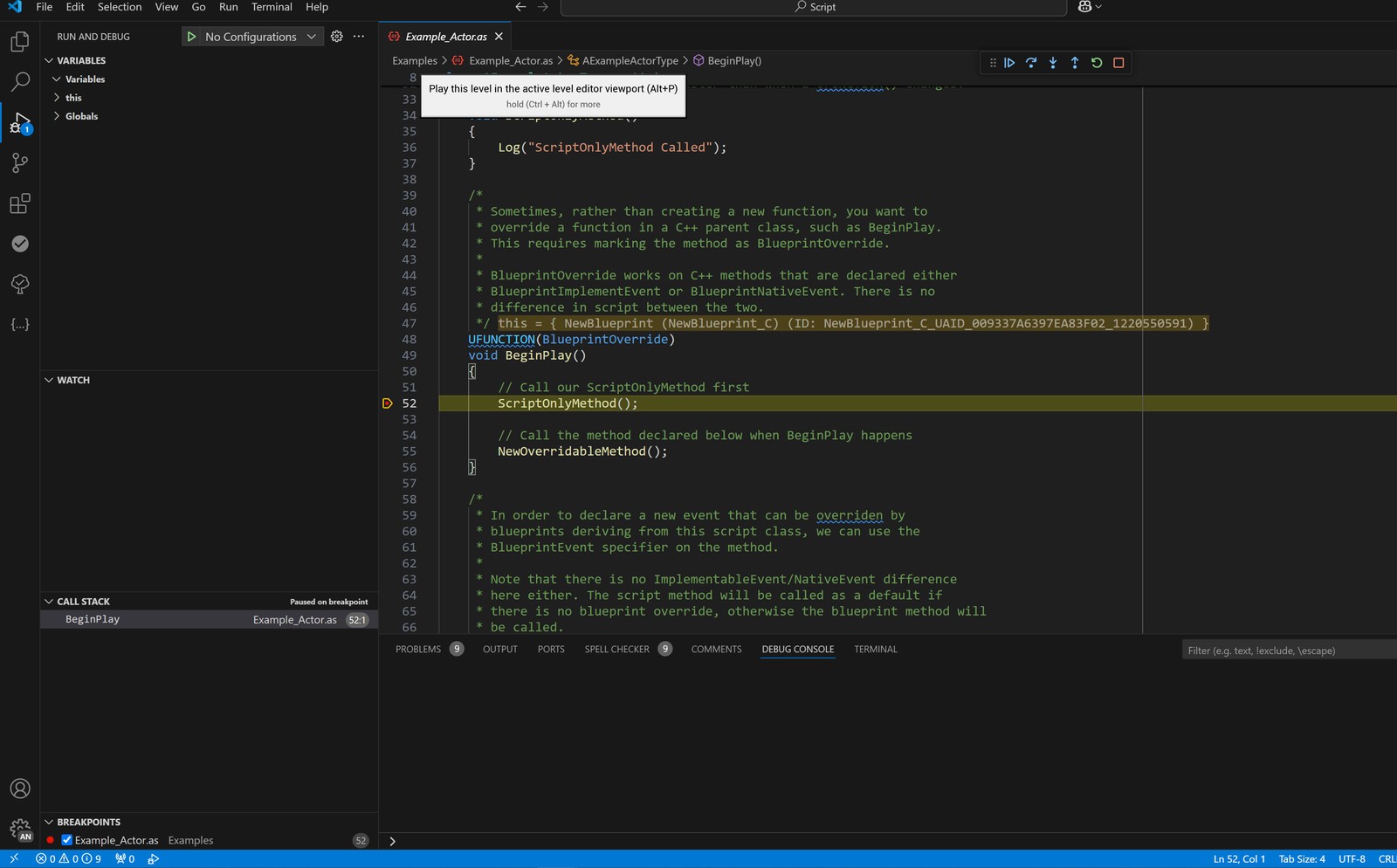The height and width of the screenshot is (868, 1397).
Task: Open the Selection menu
Action: pos(120,7)
